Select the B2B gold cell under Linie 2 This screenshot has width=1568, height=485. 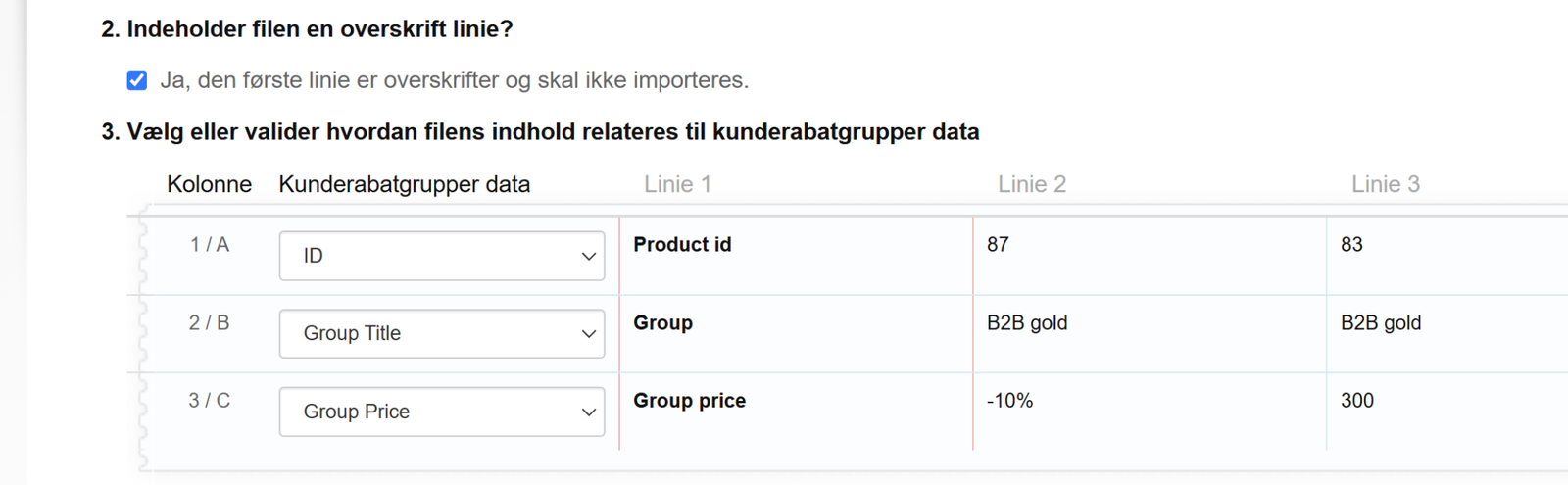pyautogui.click(x=1027, y=322)
